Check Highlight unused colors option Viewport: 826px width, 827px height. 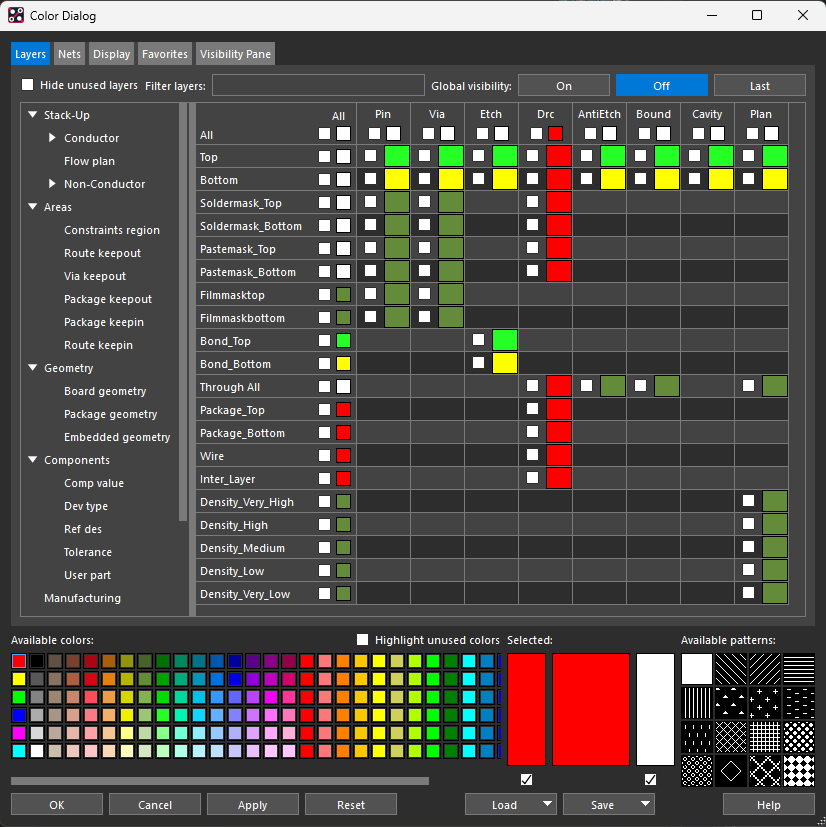tap(364, 640)
